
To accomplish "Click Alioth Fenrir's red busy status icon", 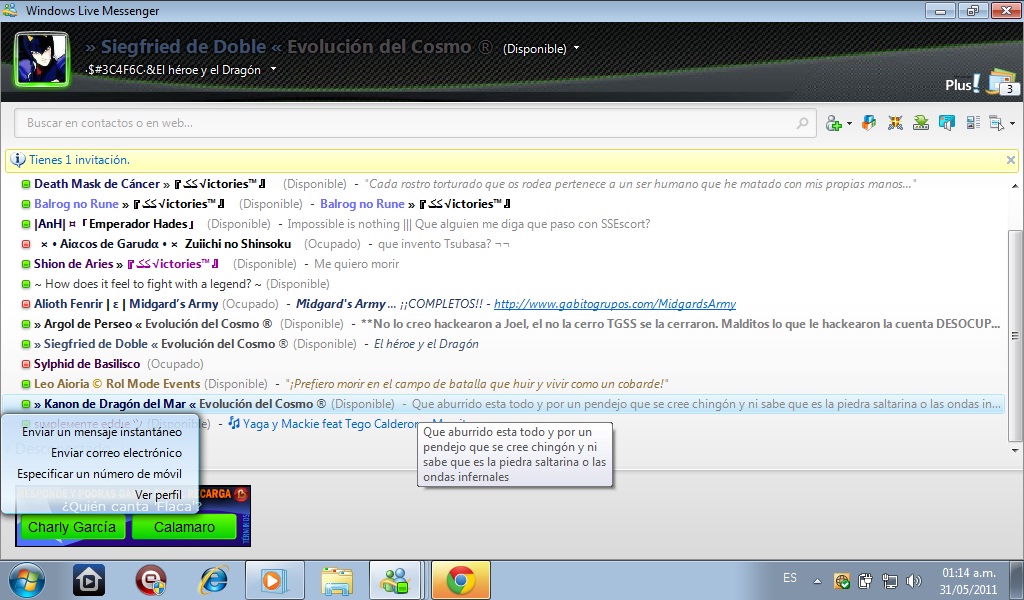I will pos(26,304).
